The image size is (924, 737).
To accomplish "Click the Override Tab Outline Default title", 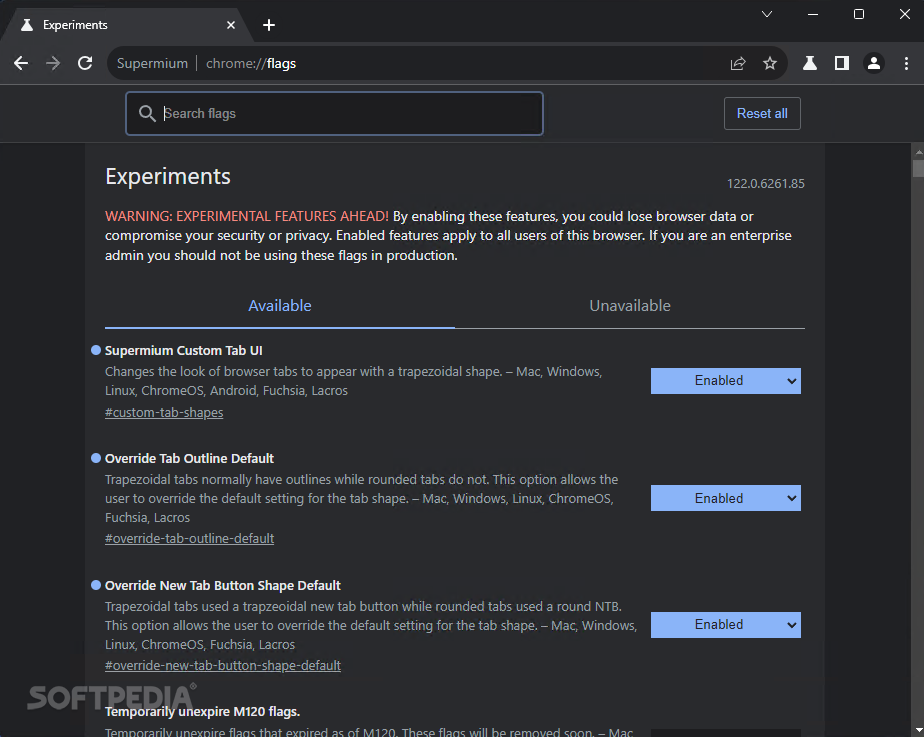I will 189,458.
